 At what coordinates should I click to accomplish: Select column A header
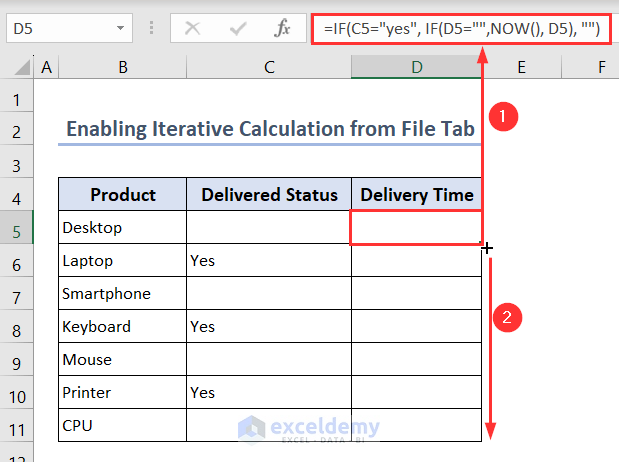[47, 67]
